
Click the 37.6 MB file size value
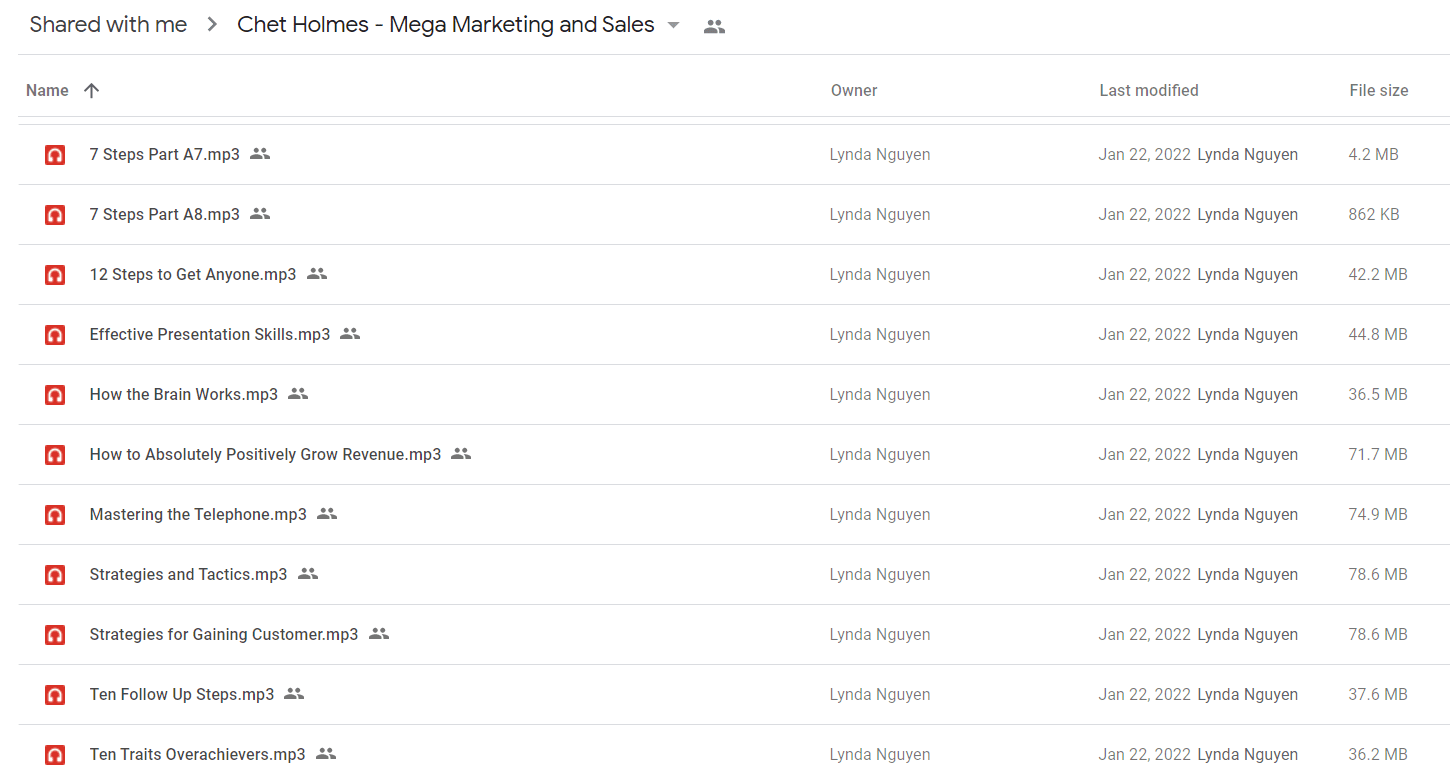(x=1378, y=695)
